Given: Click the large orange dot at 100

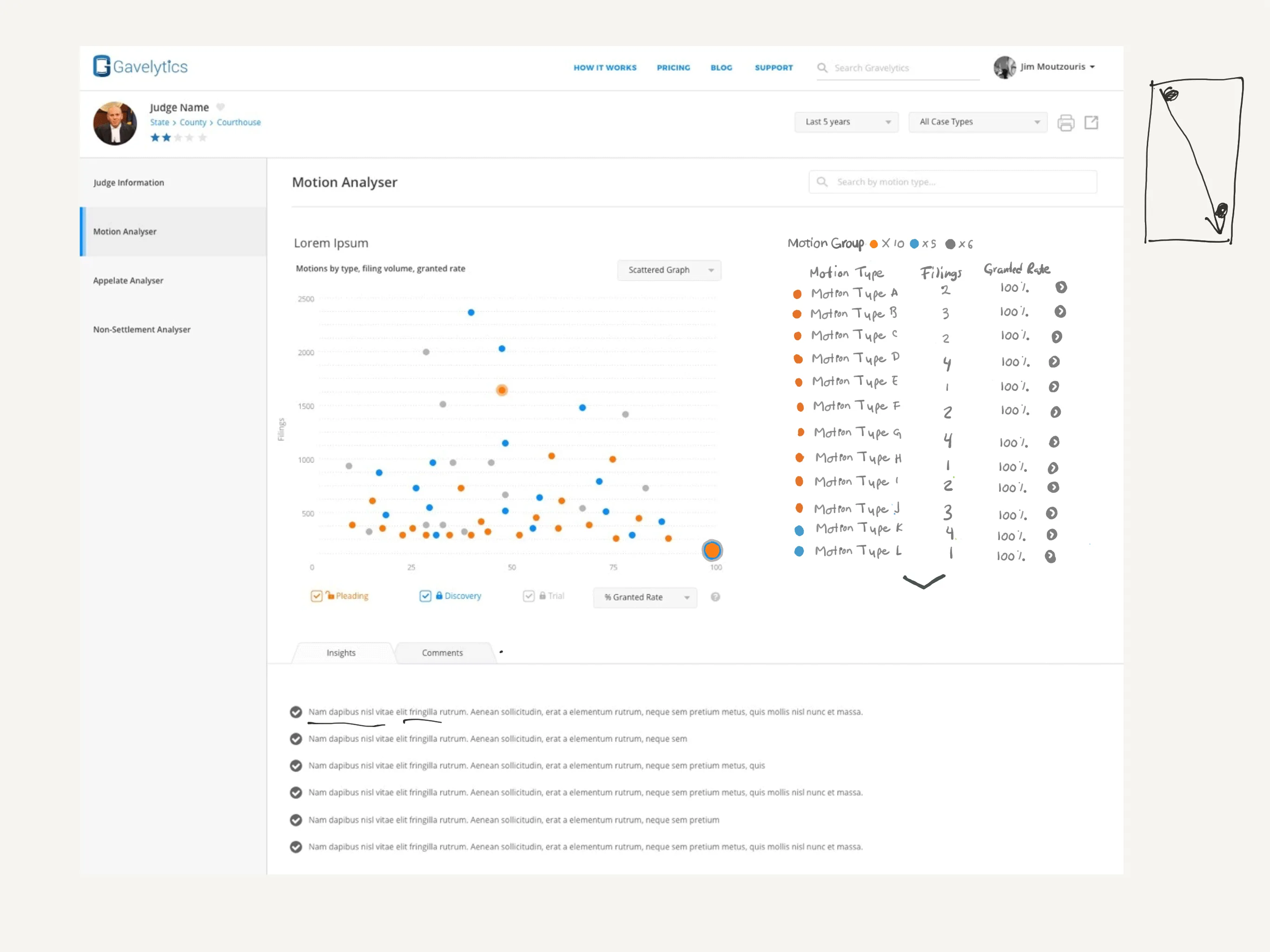Looking at the screenshot, I should click(x=712, y=550).
